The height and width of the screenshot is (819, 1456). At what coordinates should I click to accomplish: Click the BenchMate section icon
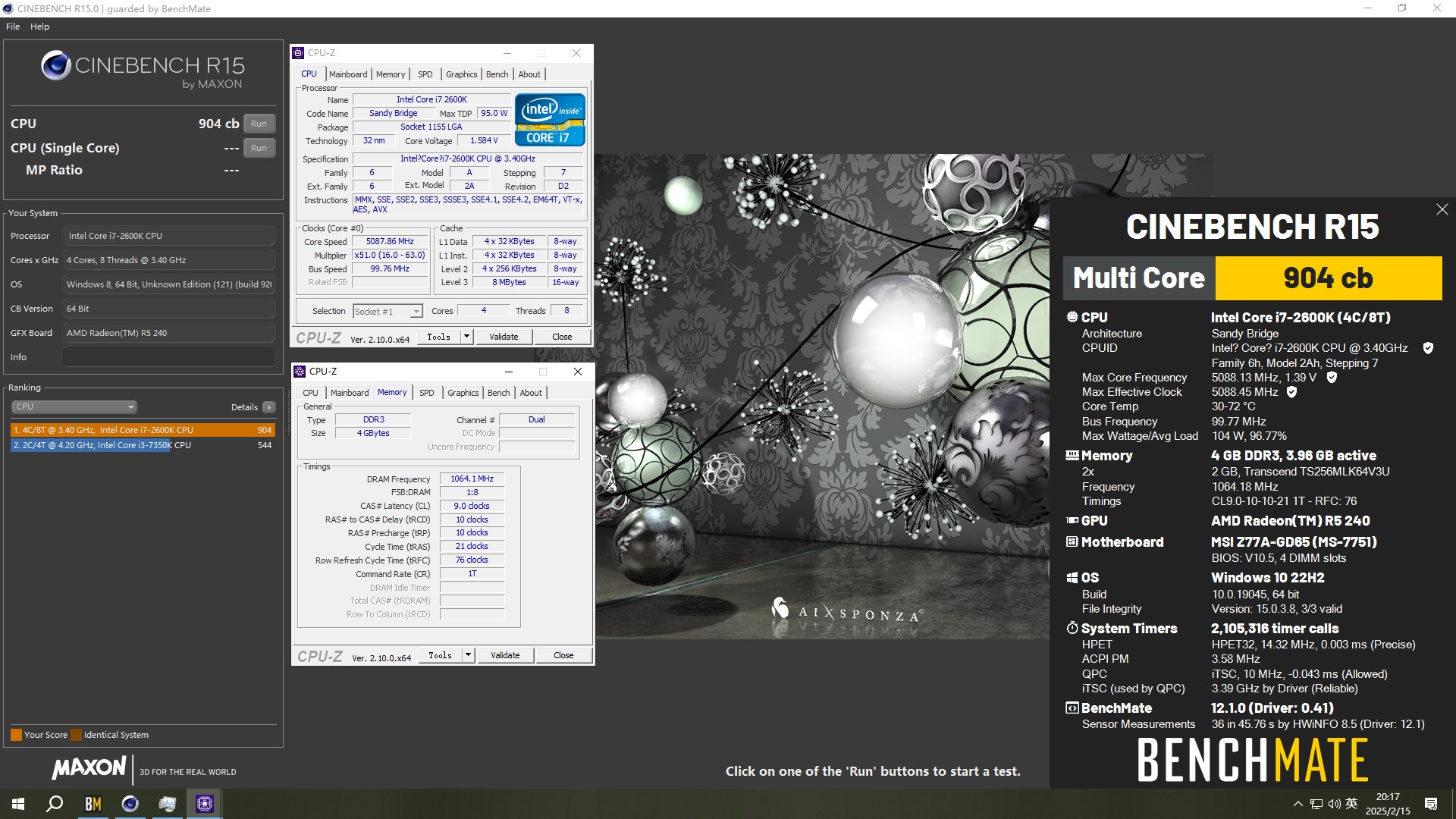coord(1072,708)
